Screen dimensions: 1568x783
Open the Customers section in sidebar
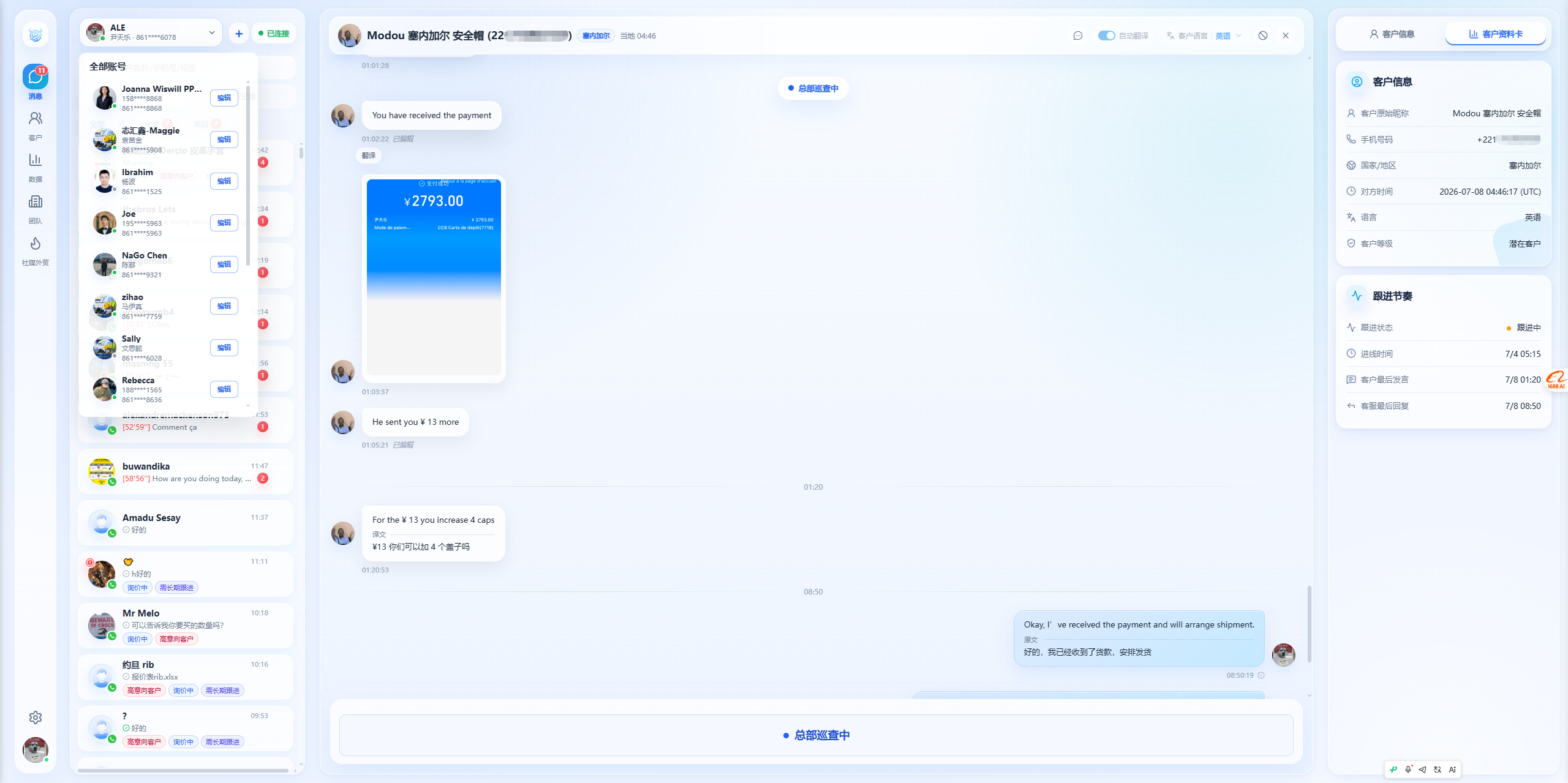pyautogui.click(x=36, y=125)
